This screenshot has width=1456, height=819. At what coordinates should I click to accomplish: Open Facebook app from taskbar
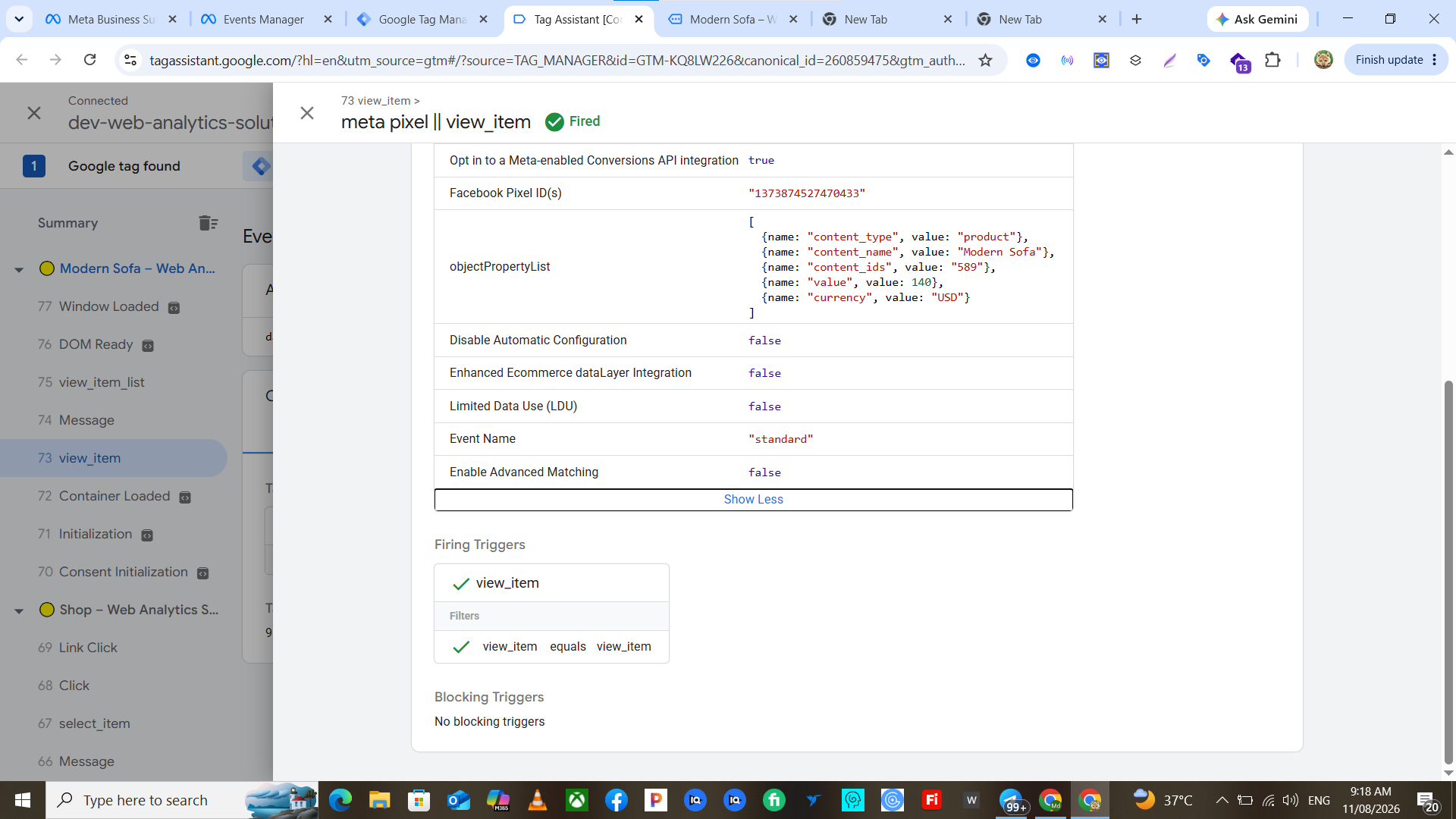click(617, 800)
